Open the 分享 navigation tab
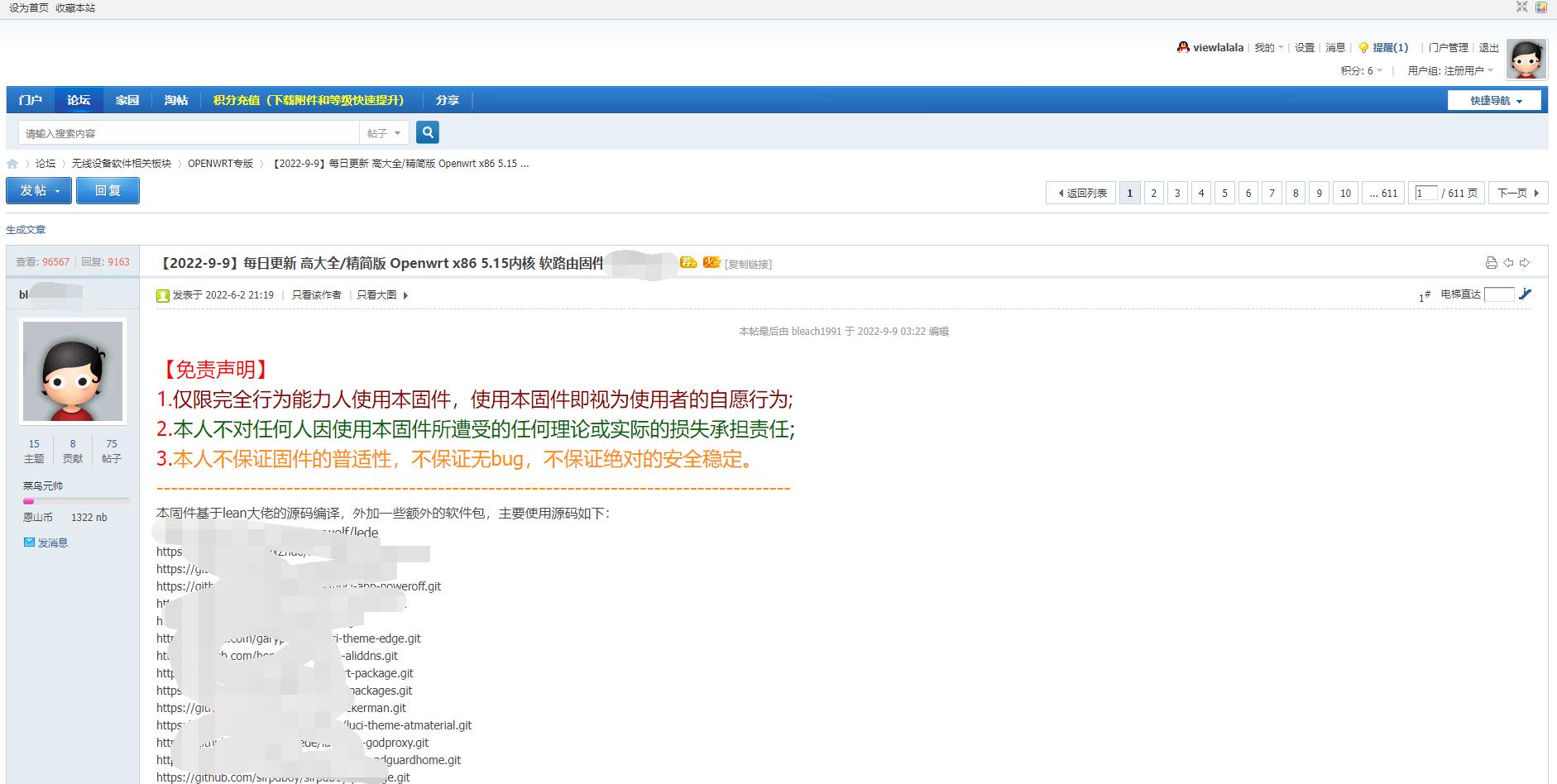The width and height of the screenshot is (1557, 784). [448, 100]
